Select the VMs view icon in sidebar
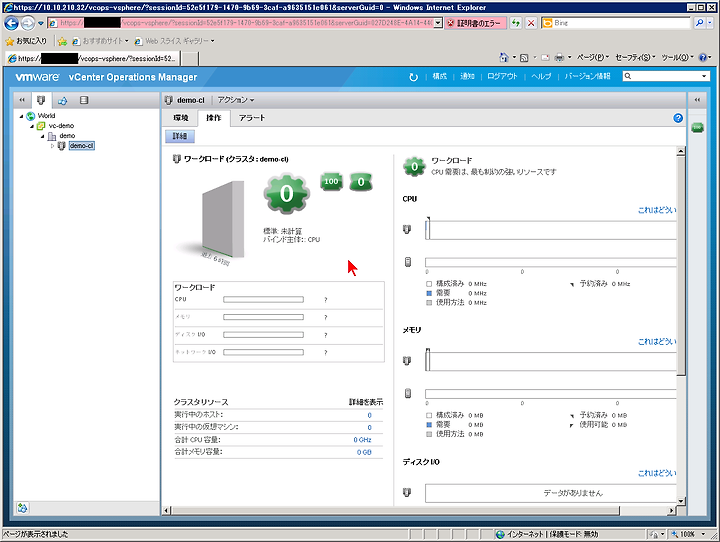Image resolution: width=720 pixels, height=542 pixels. [x=62, y=100]
